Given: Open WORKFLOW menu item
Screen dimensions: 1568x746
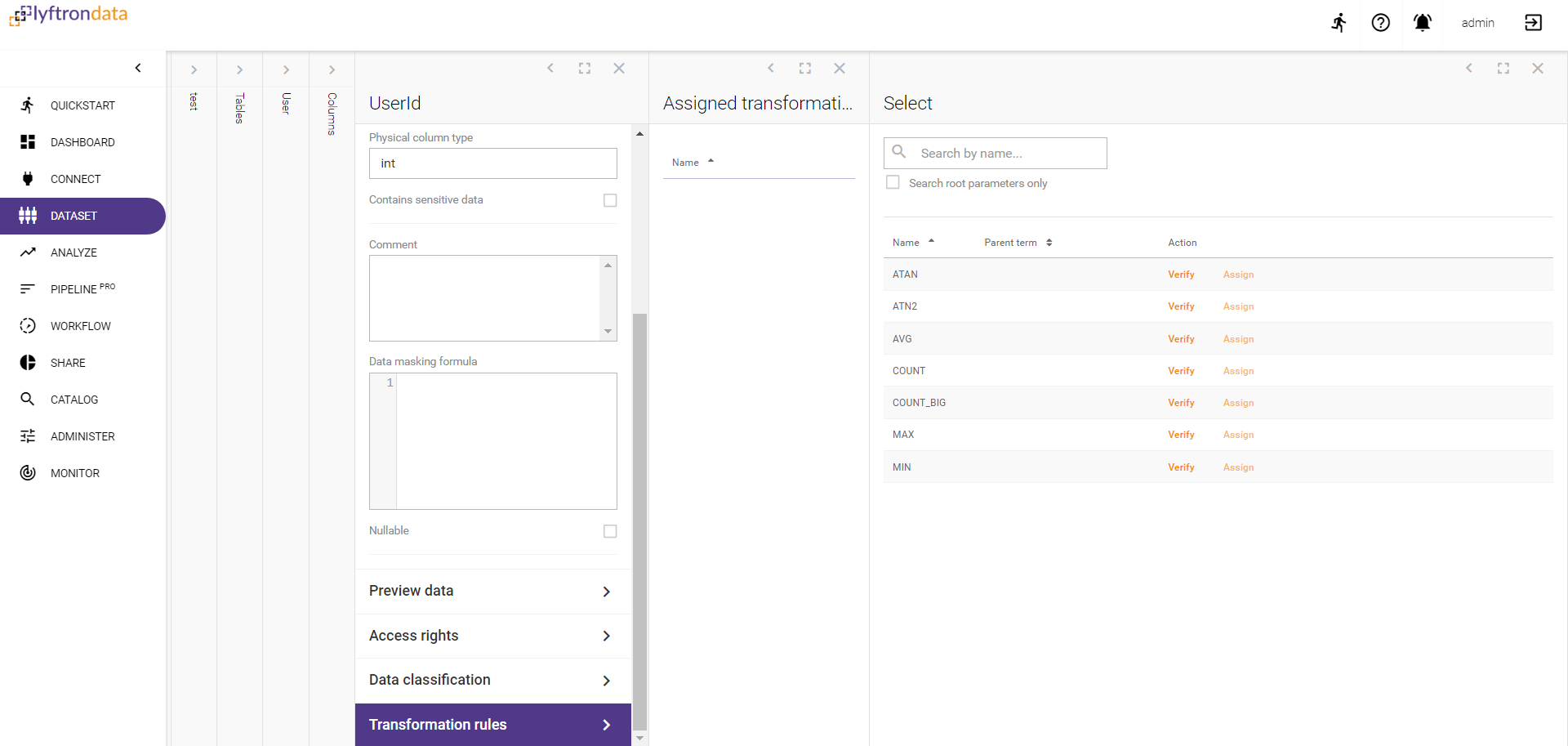Looking at the screenshot, I should point(82,326).
